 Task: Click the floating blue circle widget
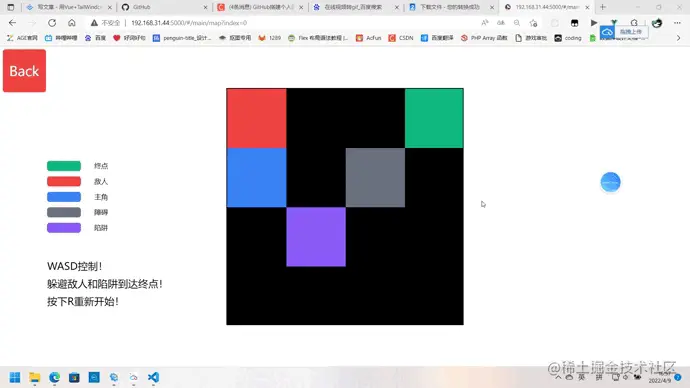point(610,182)
